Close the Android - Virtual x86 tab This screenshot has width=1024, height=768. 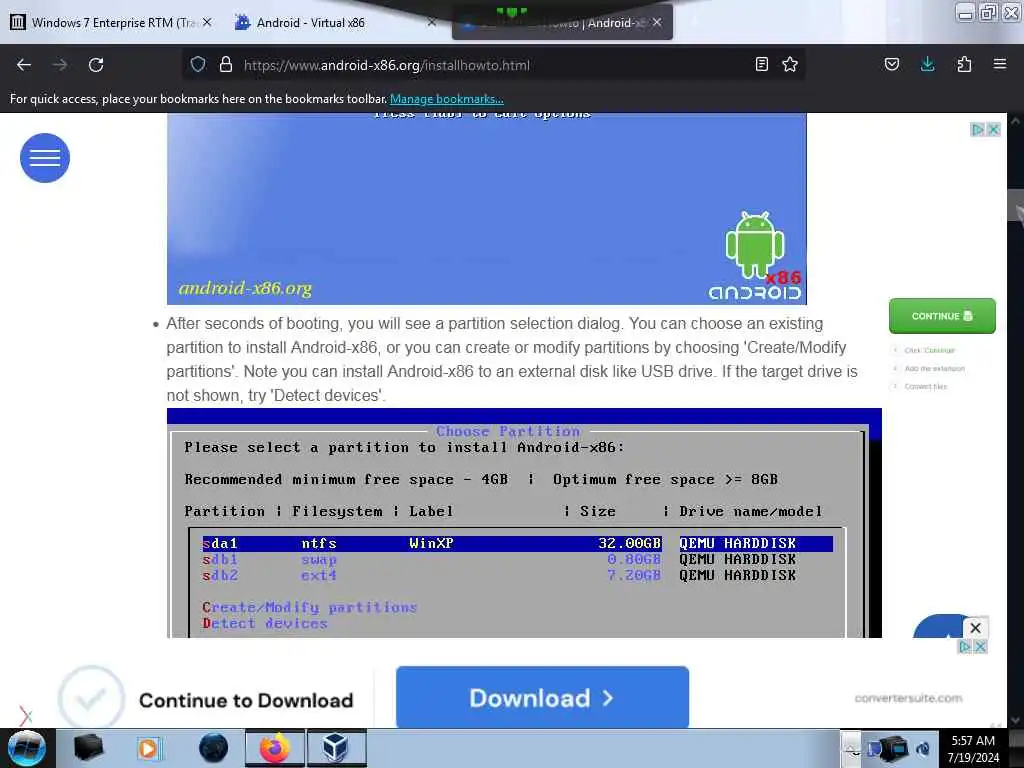[432, 22]
